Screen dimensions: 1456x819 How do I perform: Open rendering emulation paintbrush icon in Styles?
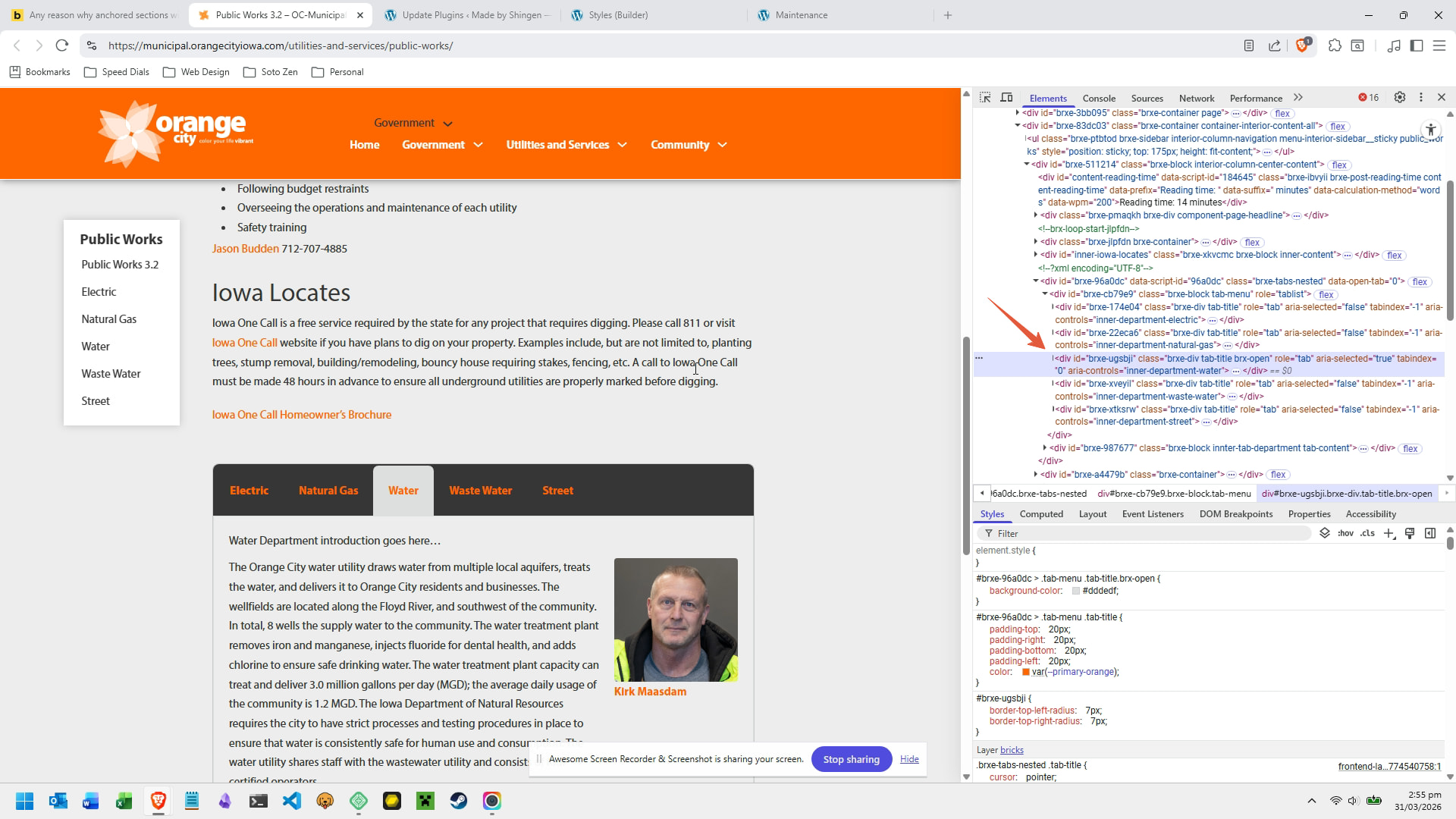point(1410,533)
